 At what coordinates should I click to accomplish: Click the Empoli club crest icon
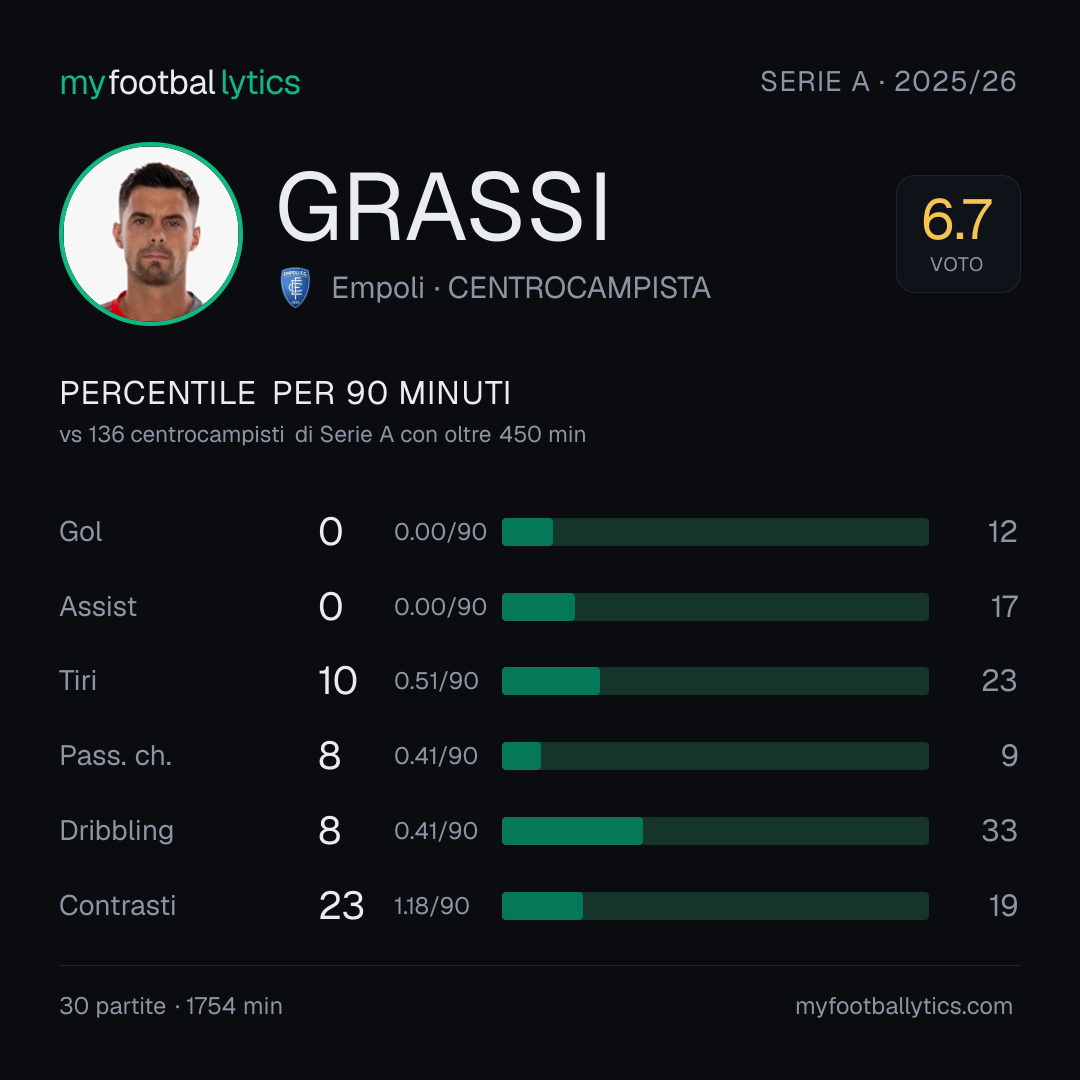point(295,287)
